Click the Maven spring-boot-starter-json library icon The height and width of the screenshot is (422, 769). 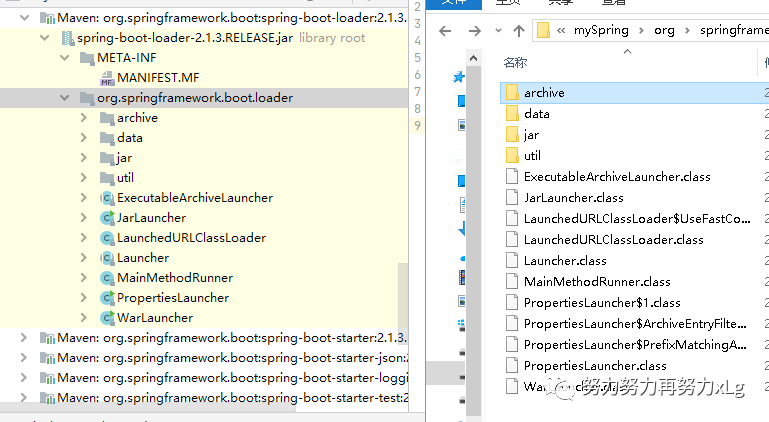tap(47, 359)
